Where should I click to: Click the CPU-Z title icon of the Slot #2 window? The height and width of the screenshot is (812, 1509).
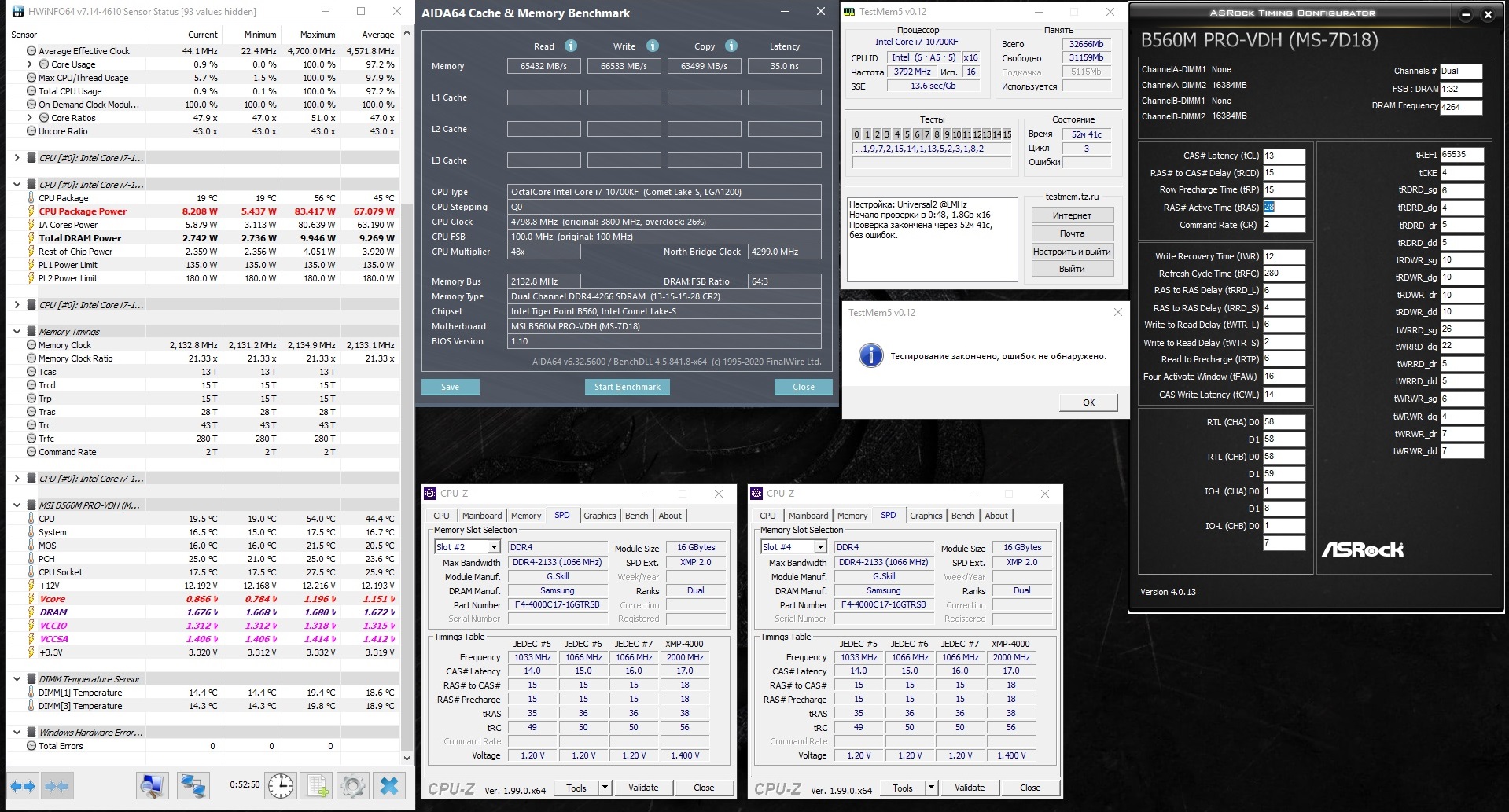430,494
